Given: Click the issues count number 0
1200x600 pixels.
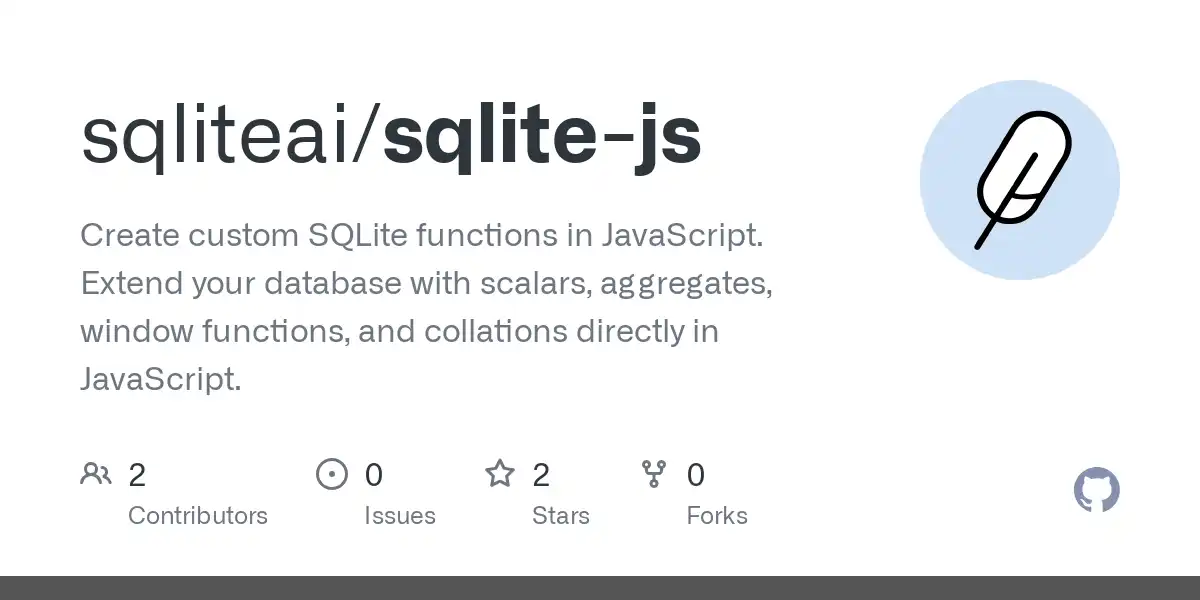Looking at the screenshot, I should pyautogui.click(x=373, y=475).
